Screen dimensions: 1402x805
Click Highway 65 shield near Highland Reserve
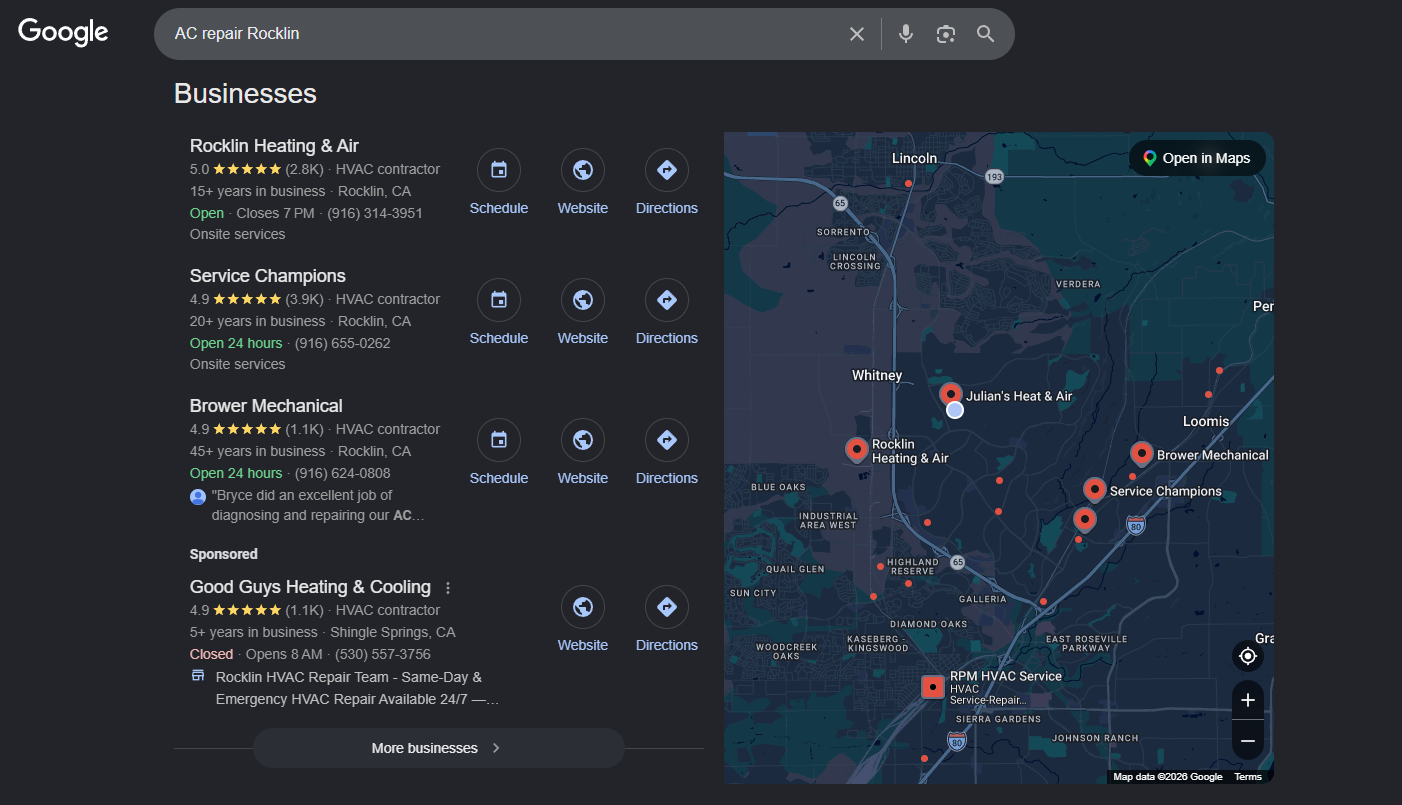[x=957, y=562]
